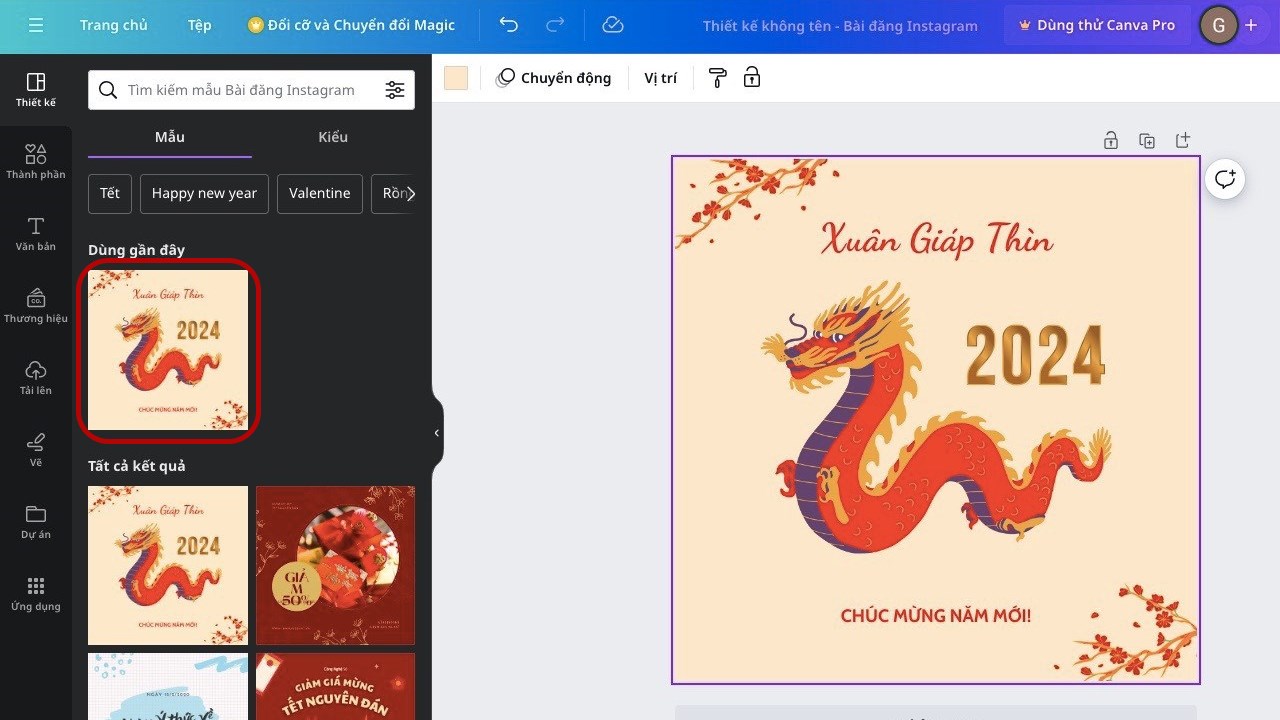Select the Xuân Giáp Thìn heading on canvas

[936, 239]
